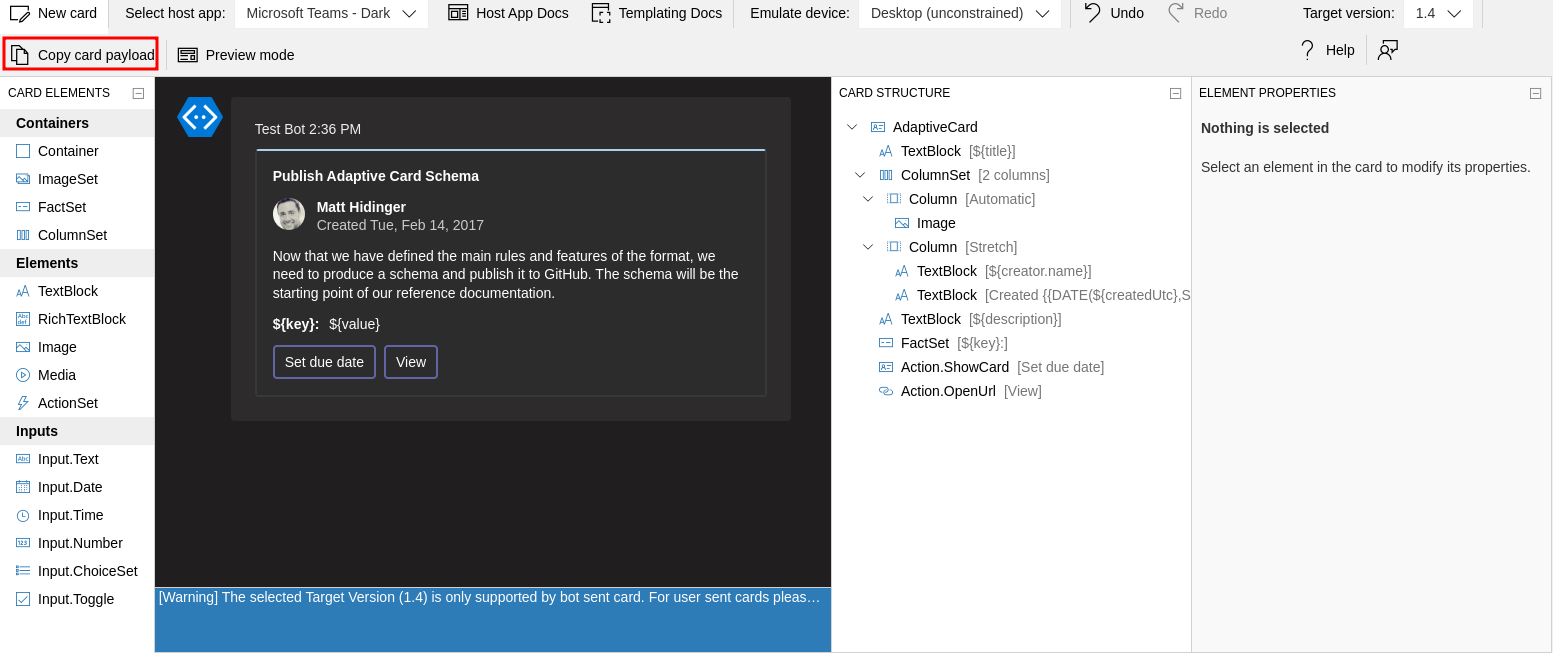This screenshot has height=653, width=1553.
Task: Click the Inputs section header
Action: 77,431
